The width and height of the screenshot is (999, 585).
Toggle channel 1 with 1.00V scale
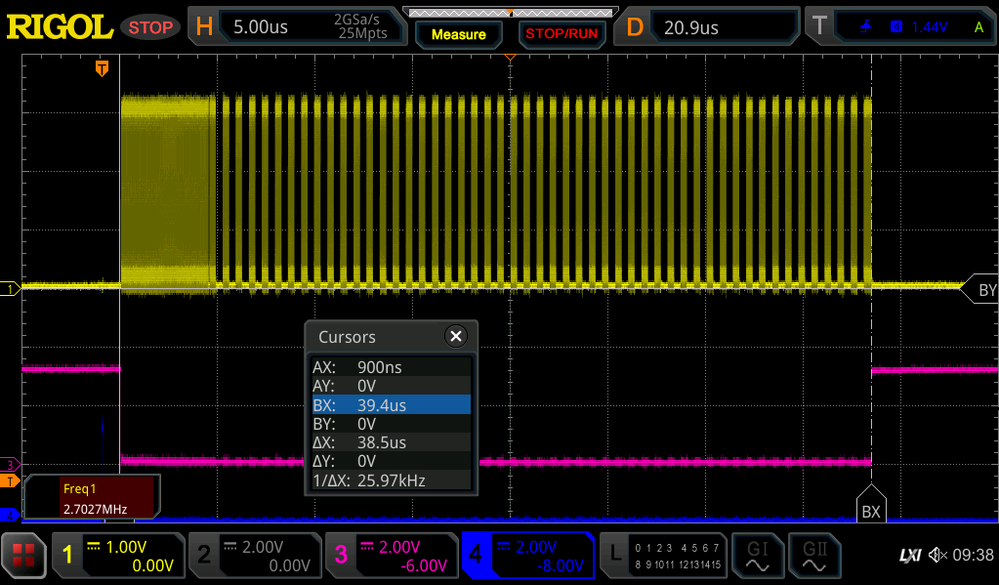(118, 556)
